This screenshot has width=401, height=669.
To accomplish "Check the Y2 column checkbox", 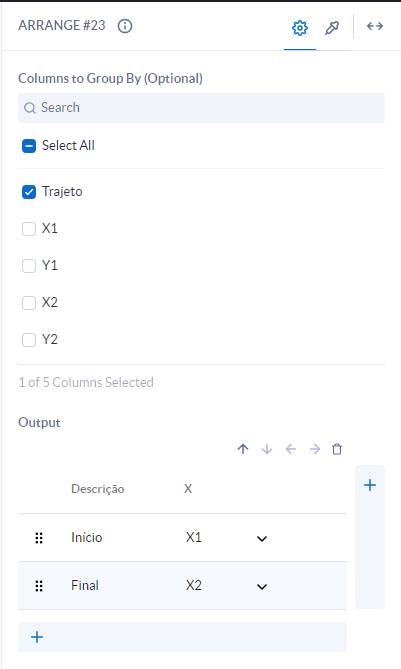I will pos(29,340).
